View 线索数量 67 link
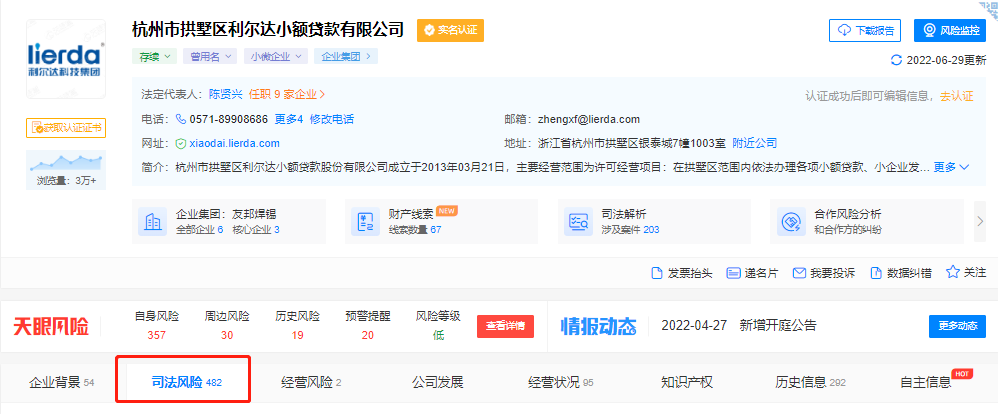 [415, 229]
